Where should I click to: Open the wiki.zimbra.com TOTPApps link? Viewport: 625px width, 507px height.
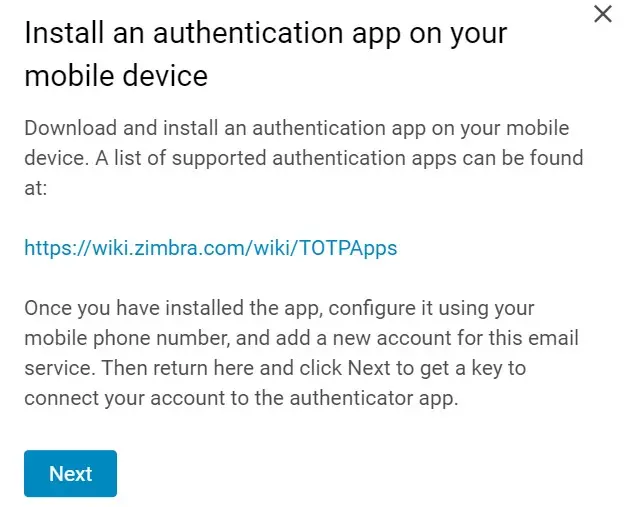pos(210,248)
